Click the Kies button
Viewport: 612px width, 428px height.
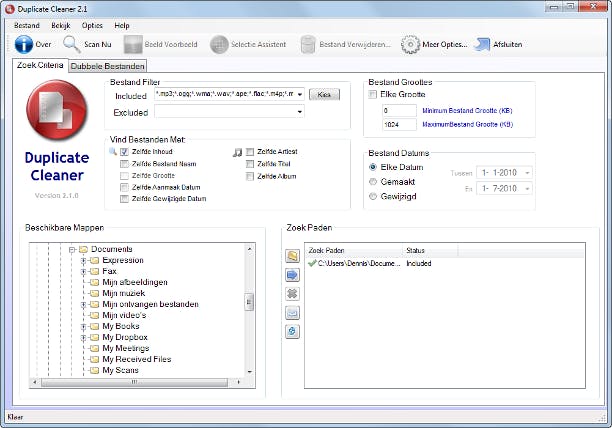coord(324,94)
